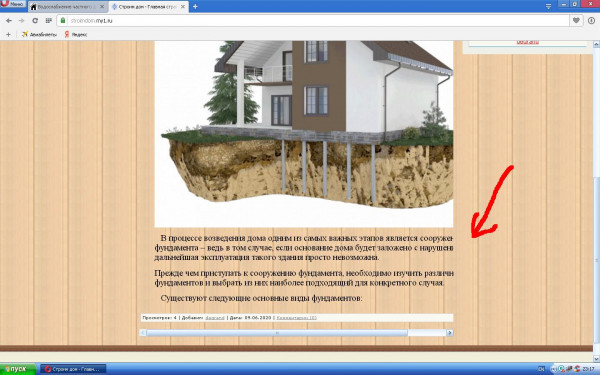Switch to the Водоснабжение частного tab
Screen dimensions: 600x375
point(64,7)
